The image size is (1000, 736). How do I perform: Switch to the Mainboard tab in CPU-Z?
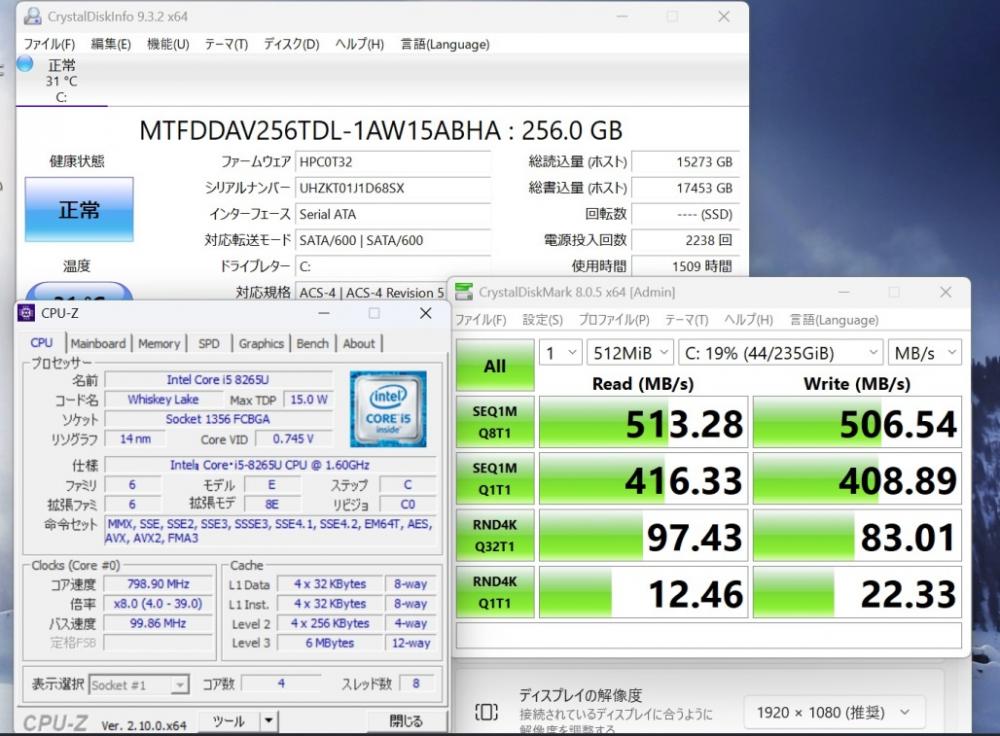tap(98, 344)
